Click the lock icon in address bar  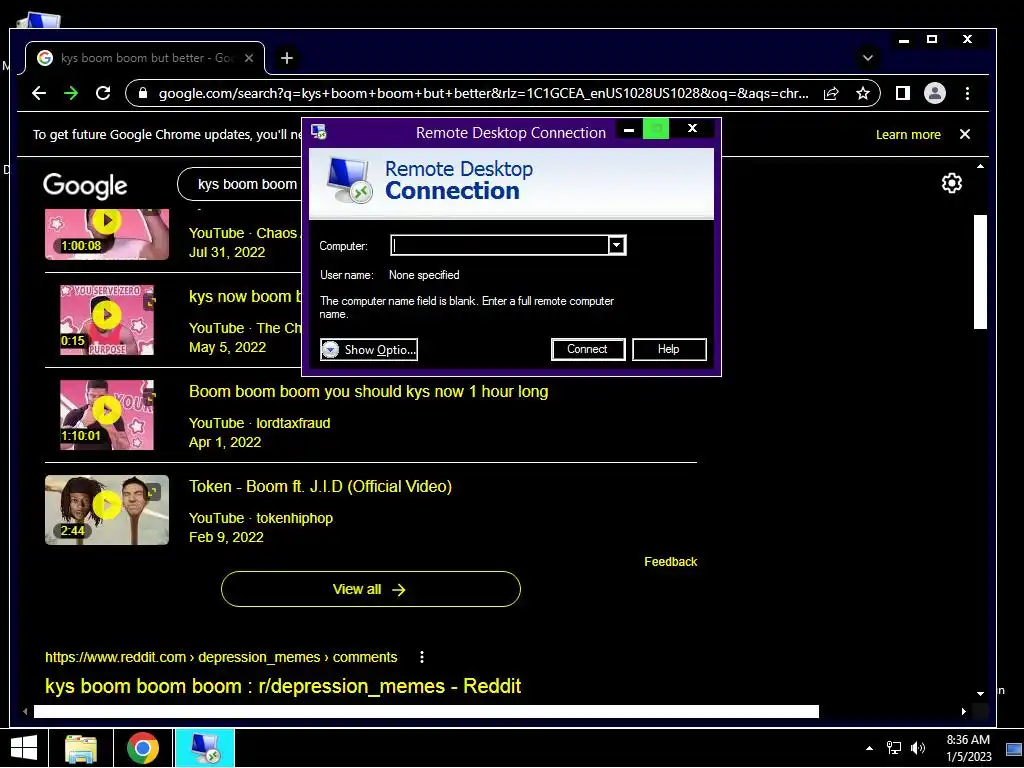143,93
